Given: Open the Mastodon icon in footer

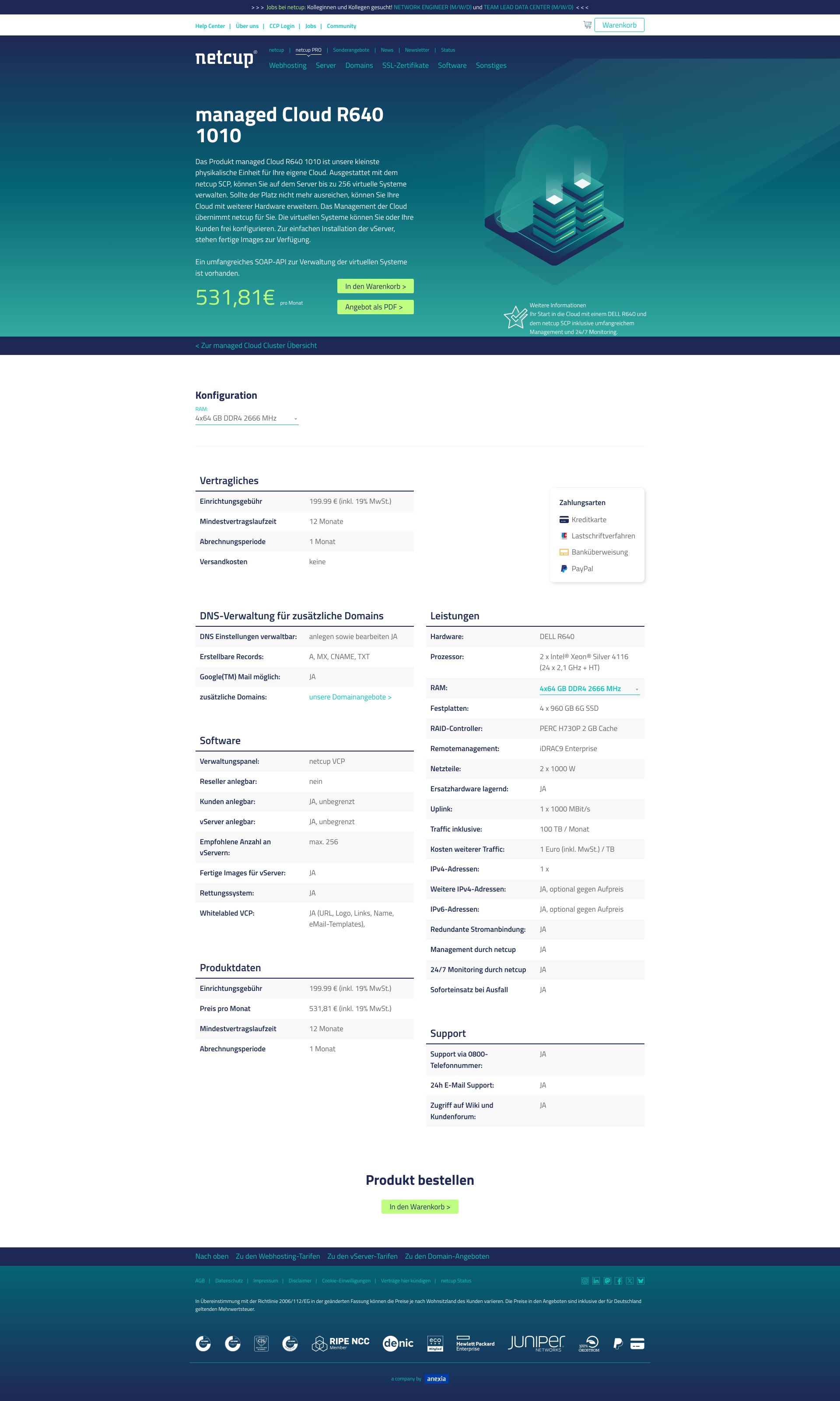Looking at the screenshot, I should pos(607,1281).
